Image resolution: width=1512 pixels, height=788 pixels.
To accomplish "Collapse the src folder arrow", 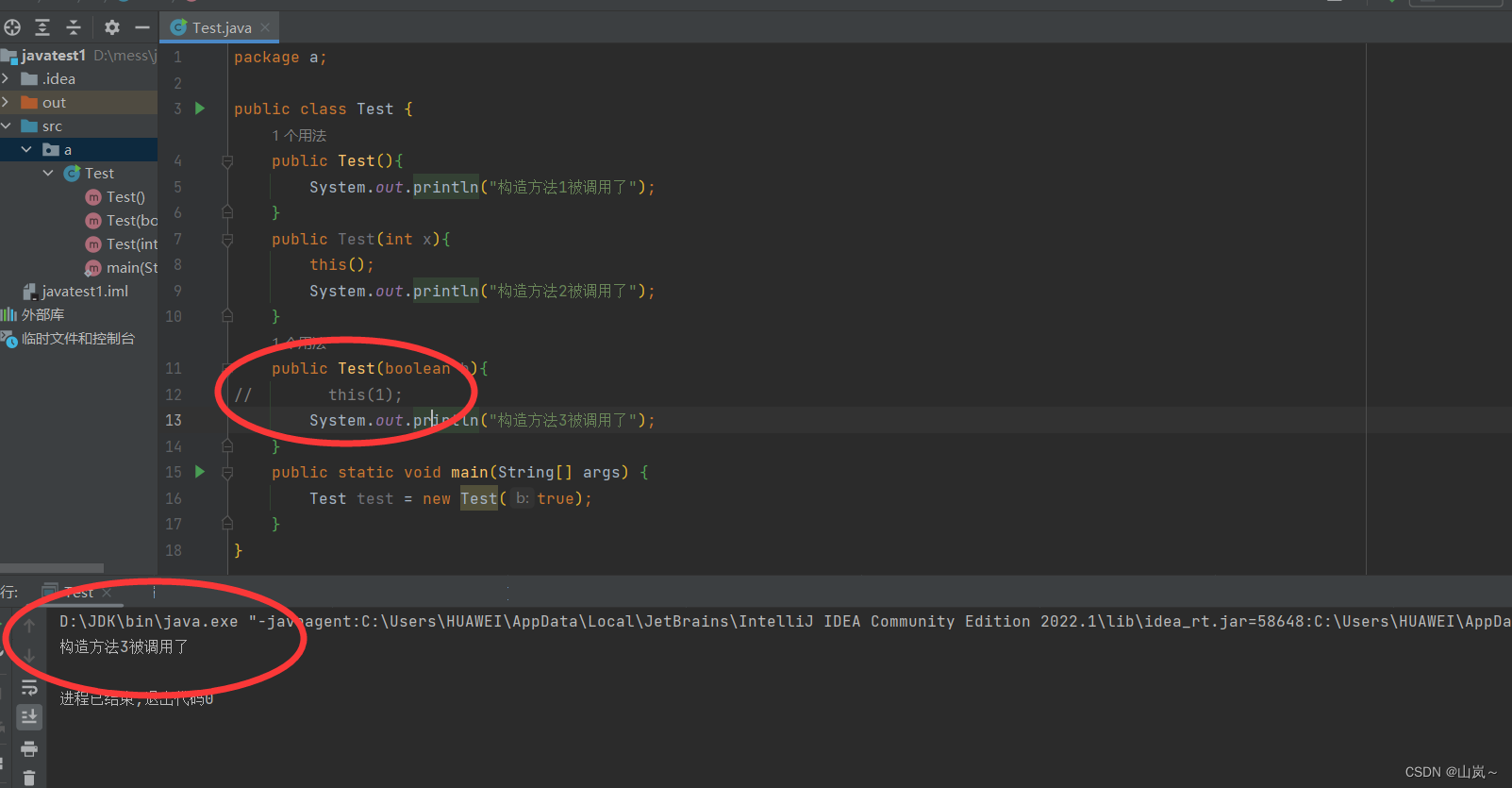I will [6, 126].
